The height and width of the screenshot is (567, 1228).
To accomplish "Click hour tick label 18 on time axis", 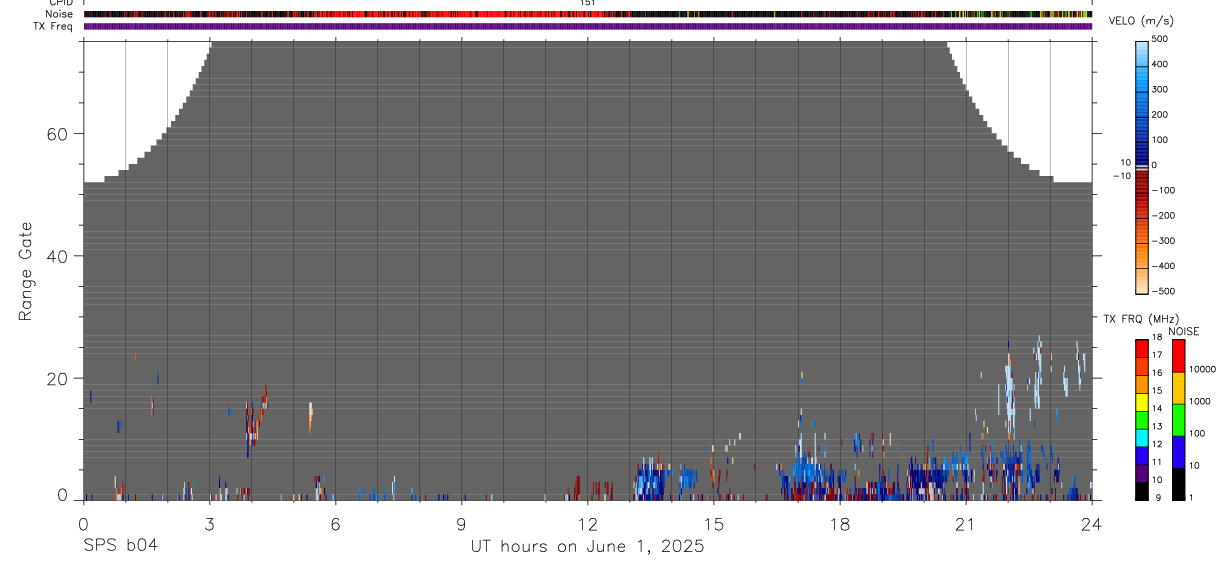I will point(840,523).
